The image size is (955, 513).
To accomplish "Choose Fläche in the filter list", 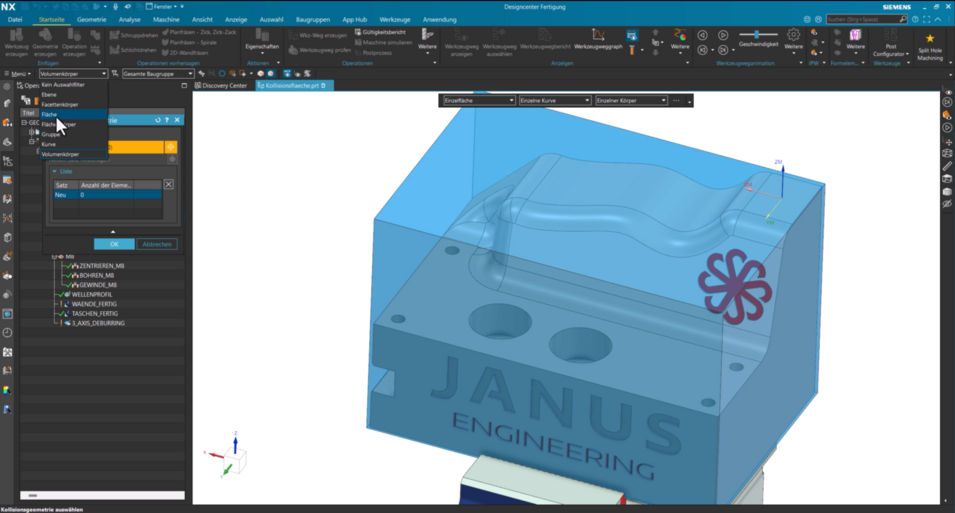I will pyautogui.click(x=74, y=115).
